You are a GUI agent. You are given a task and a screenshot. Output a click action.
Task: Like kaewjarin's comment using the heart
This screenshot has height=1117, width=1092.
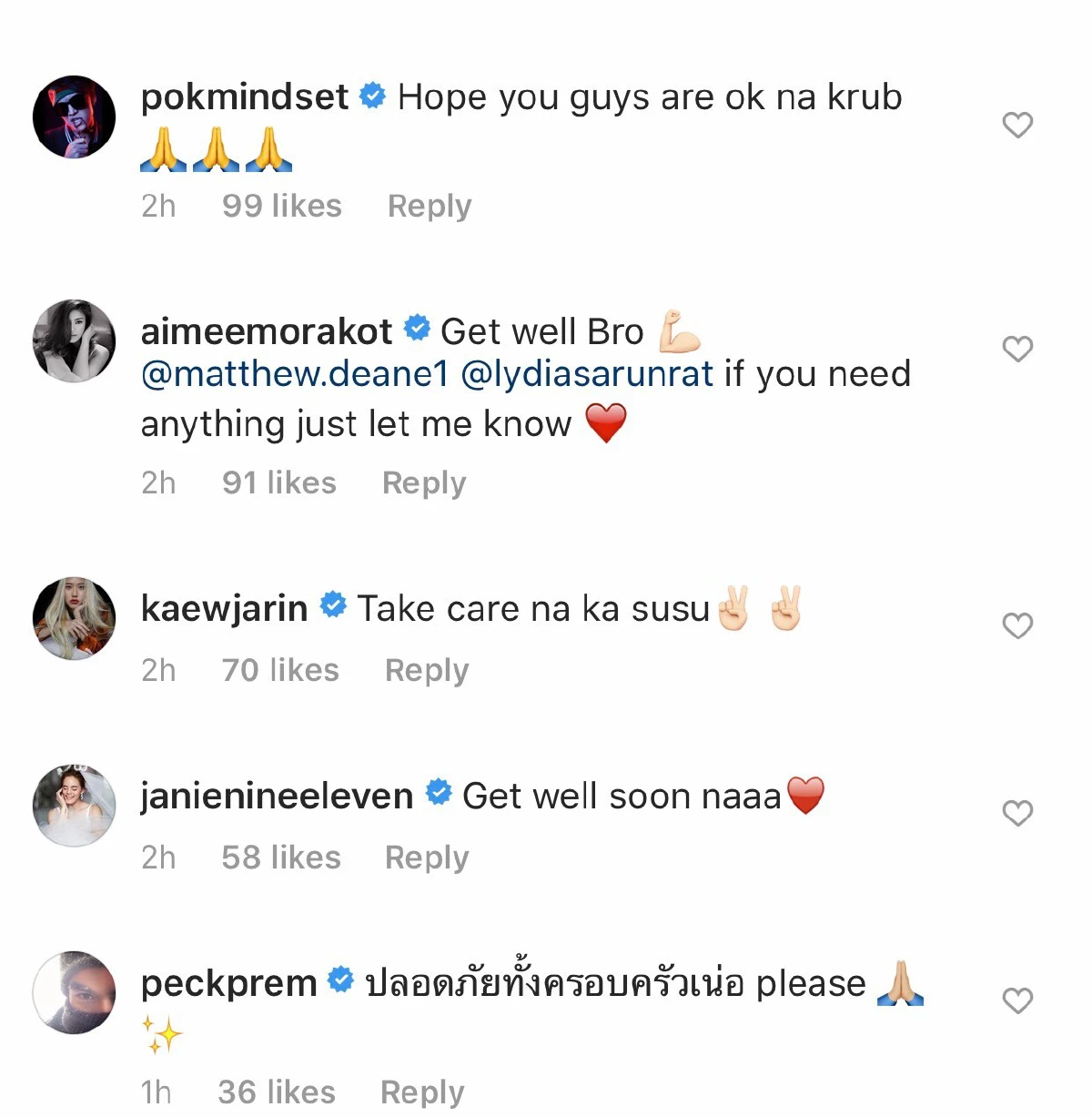click(1016, 625)
